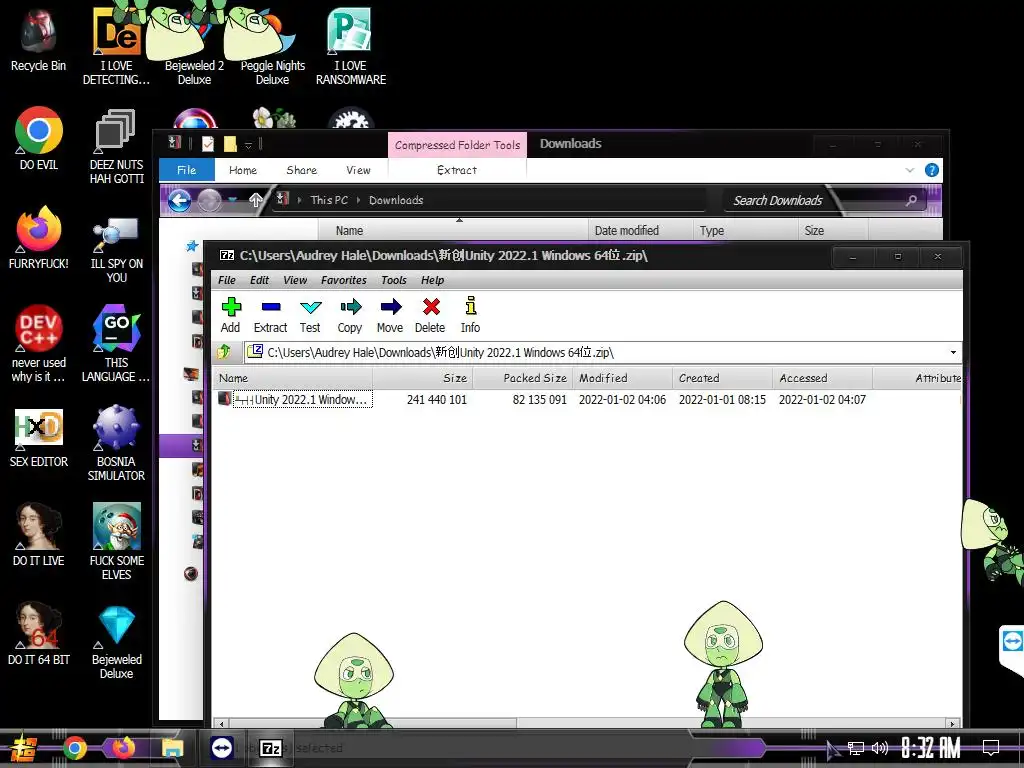Open the View menu in 7-Zip
The width and height of the screenshot is (1024, 768).
[x=295, y=280]
